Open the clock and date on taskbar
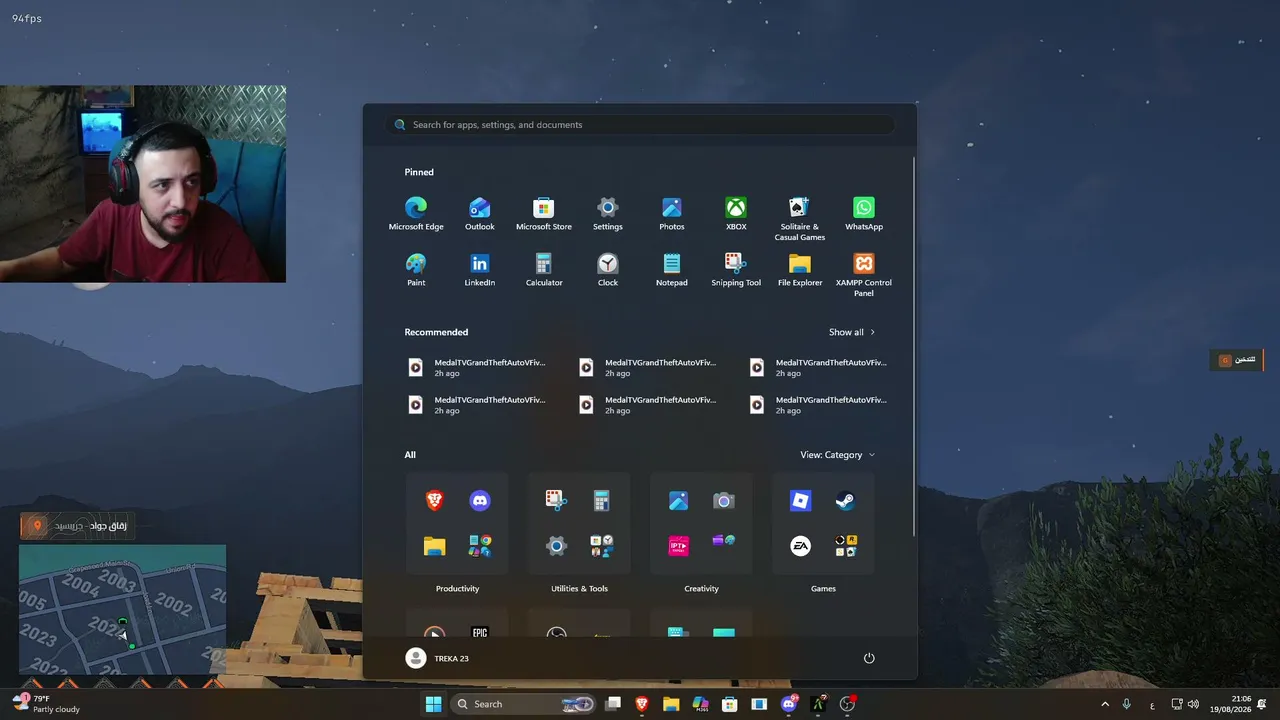Image resolution: width=1280 pixels, height=720 pixels. (1231, 704)
